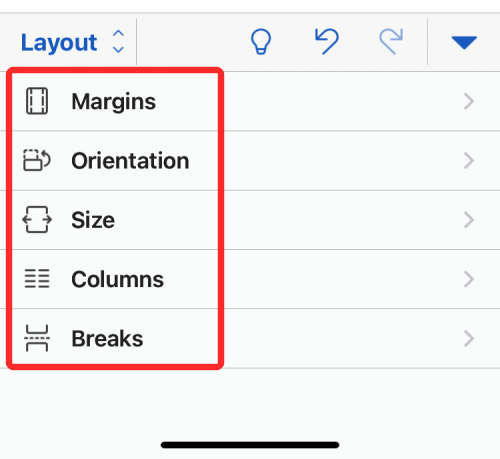Screen dimensions: 500x459
Task: Select the Layout tab label
Action: point(59,43)
